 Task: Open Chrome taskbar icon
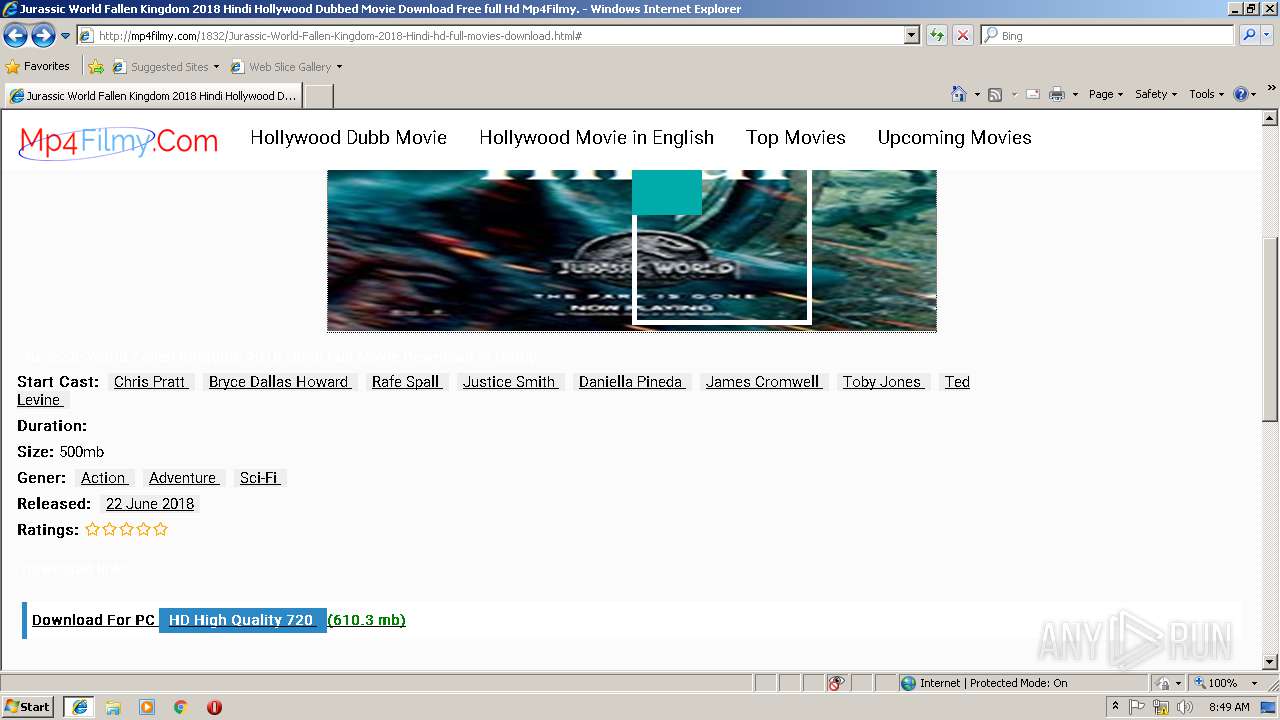[181, 707]
